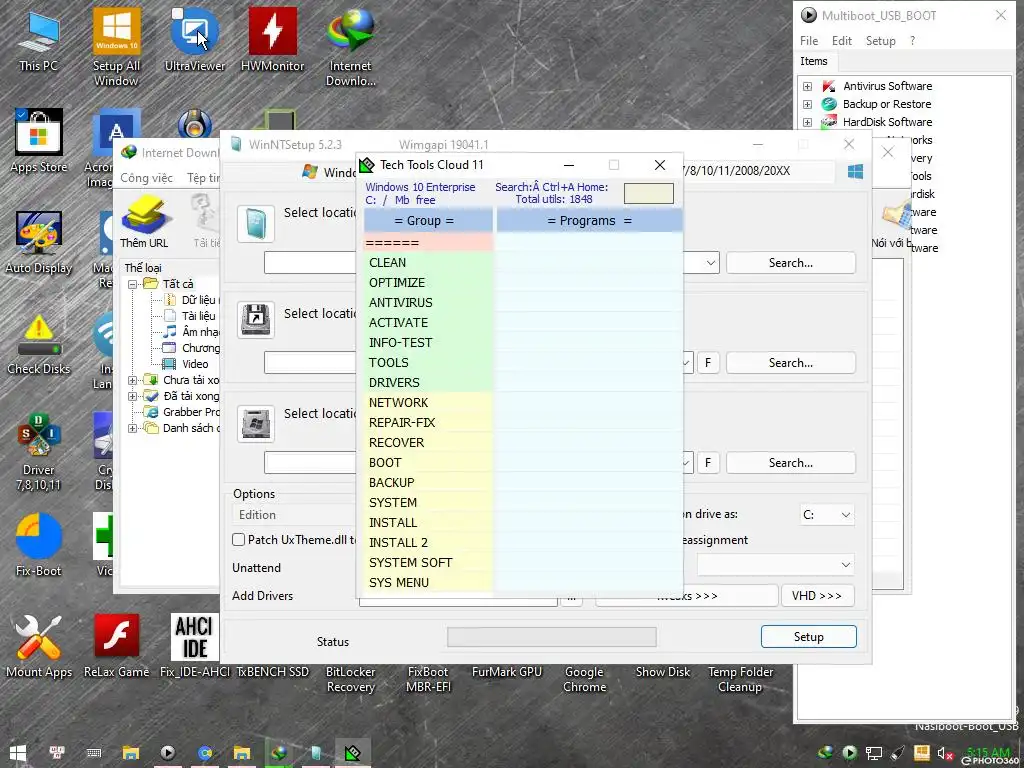Select CLEAN group in Tech Tools Cloud

click(428, 263)
